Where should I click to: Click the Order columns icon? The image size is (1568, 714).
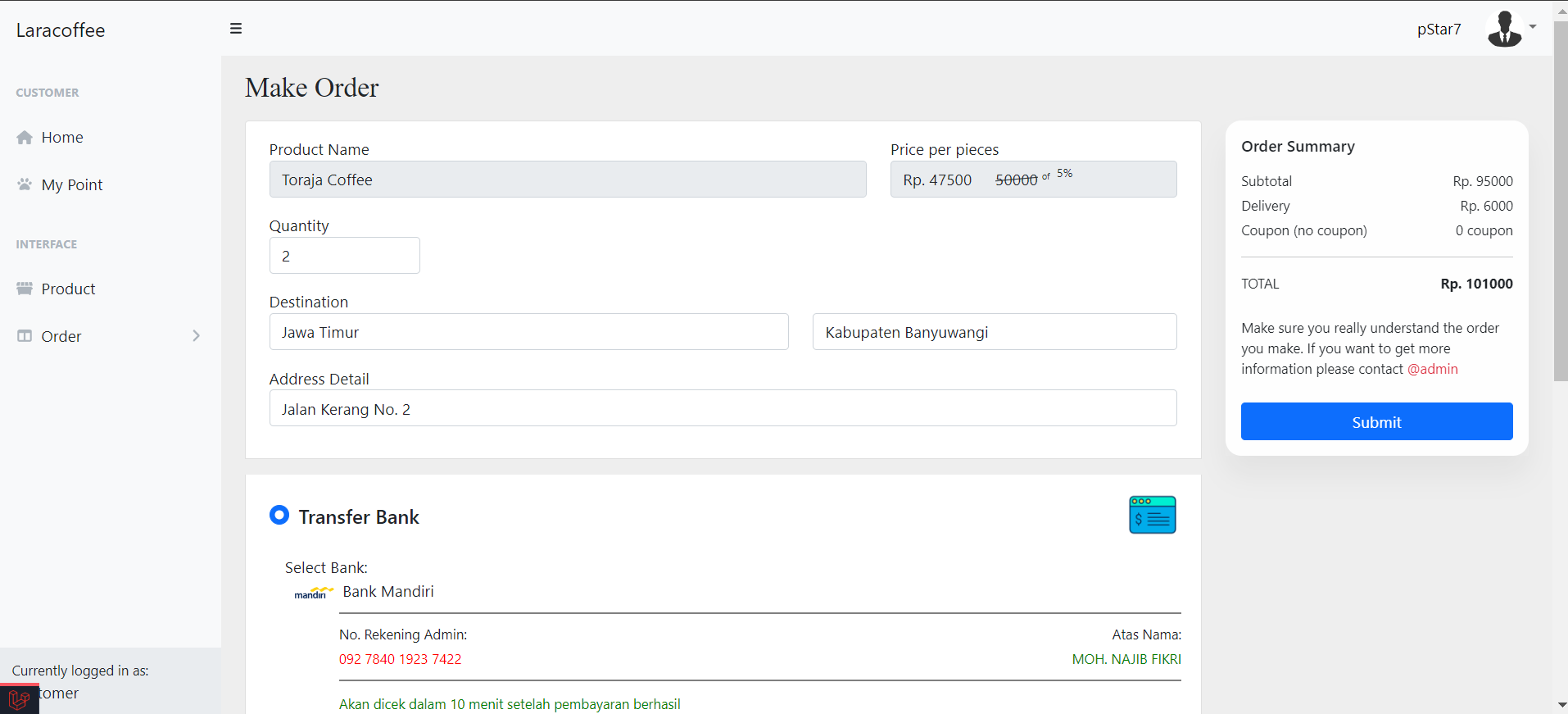click(25, 336)
